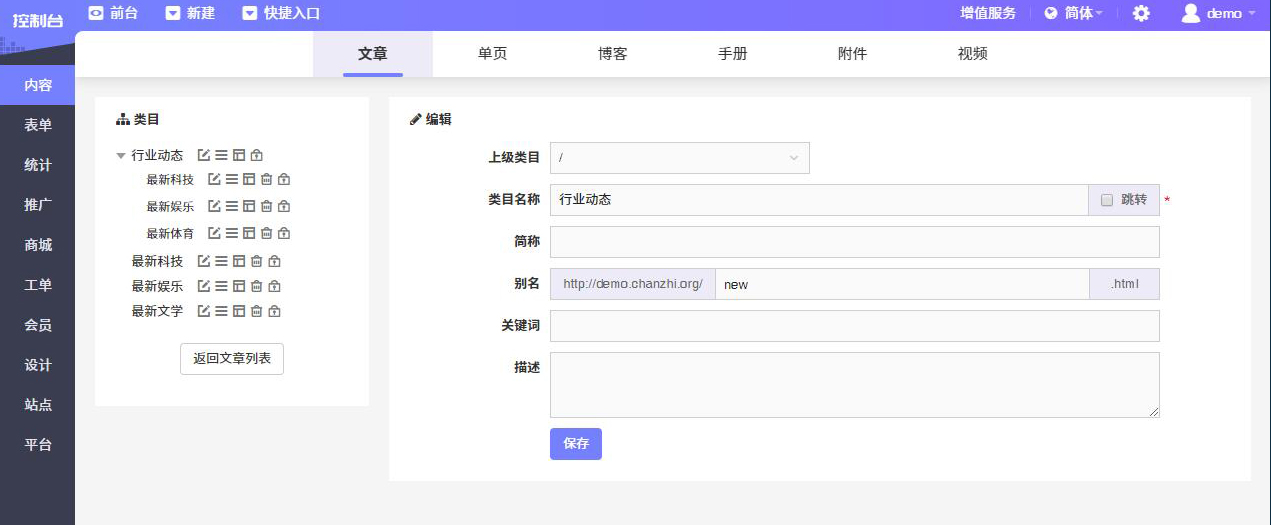Select 表单 in the left sidebar
The width and height of the screenshot is (1271, 525).
pyautogui.click(x=37, y=125)
